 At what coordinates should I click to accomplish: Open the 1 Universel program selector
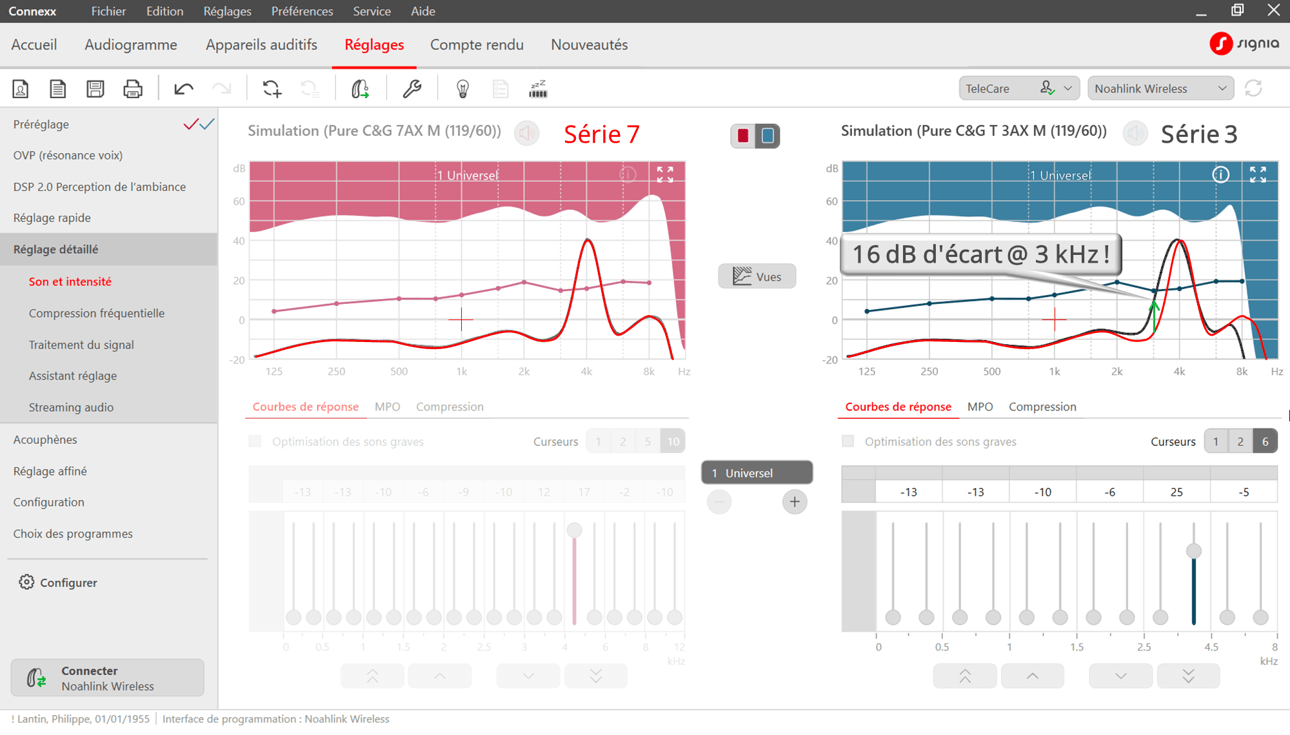tap(756, 472)
